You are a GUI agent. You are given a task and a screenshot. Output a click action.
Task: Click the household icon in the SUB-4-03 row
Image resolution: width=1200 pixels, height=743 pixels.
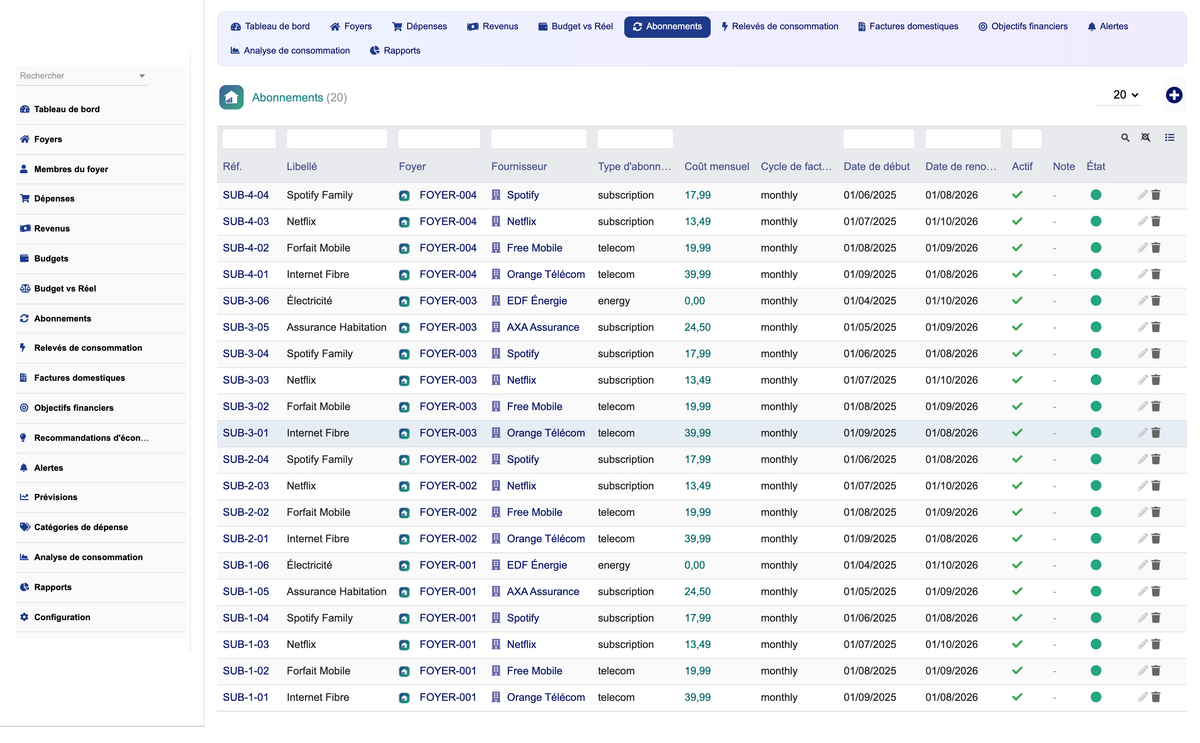[404, 222]
